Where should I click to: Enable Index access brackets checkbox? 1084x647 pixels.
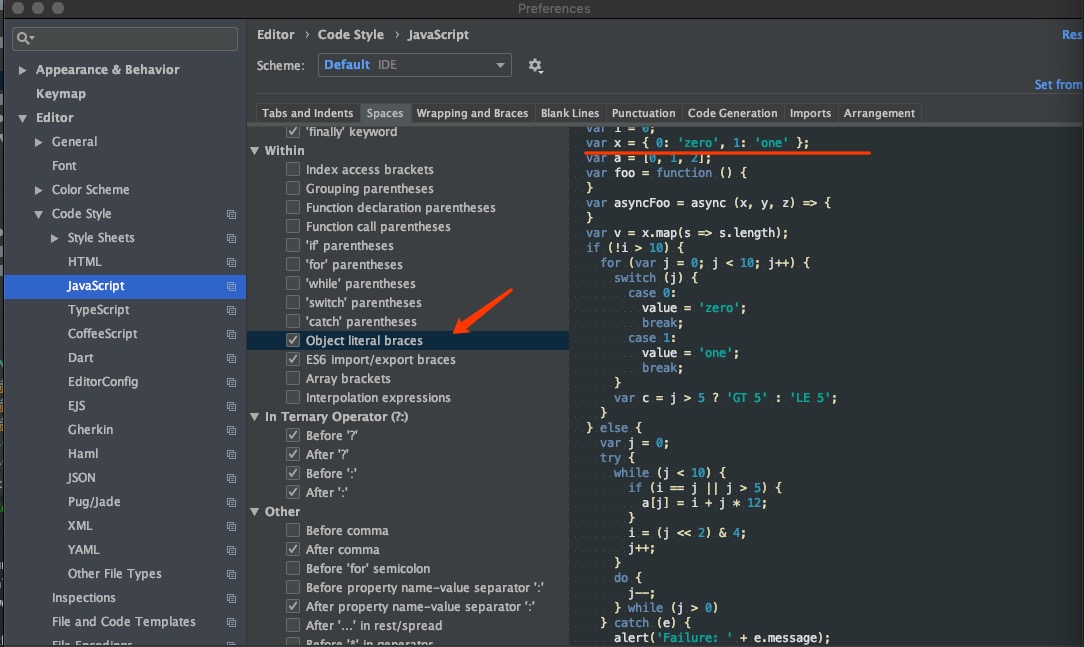tap(293, 169)
